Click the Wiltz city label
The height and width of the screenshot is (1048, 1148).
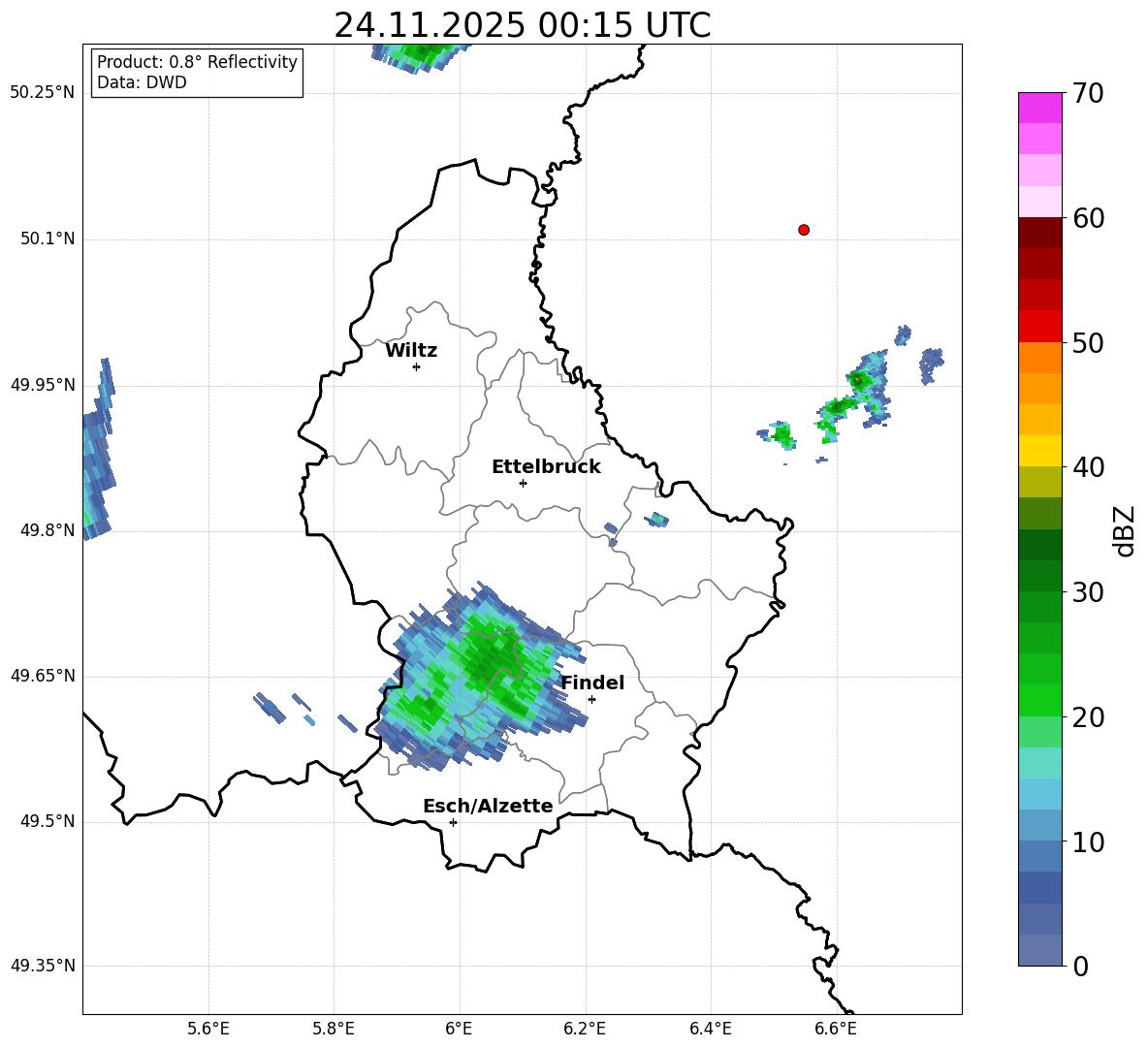[x=411, y=351]
